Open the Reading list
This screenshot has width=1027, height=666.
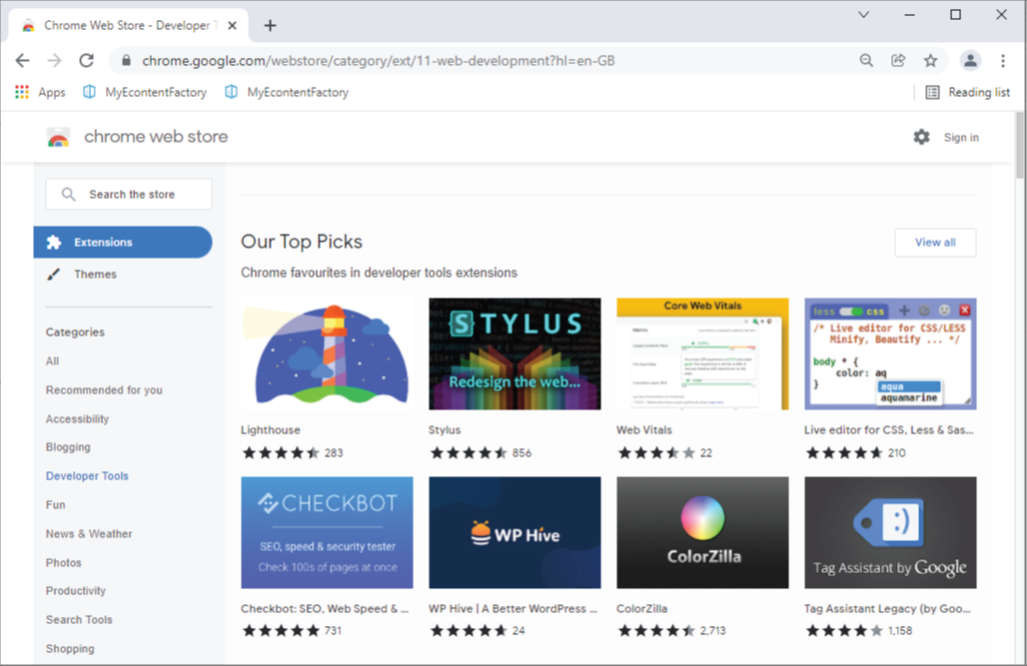click(x=967, y=92)
